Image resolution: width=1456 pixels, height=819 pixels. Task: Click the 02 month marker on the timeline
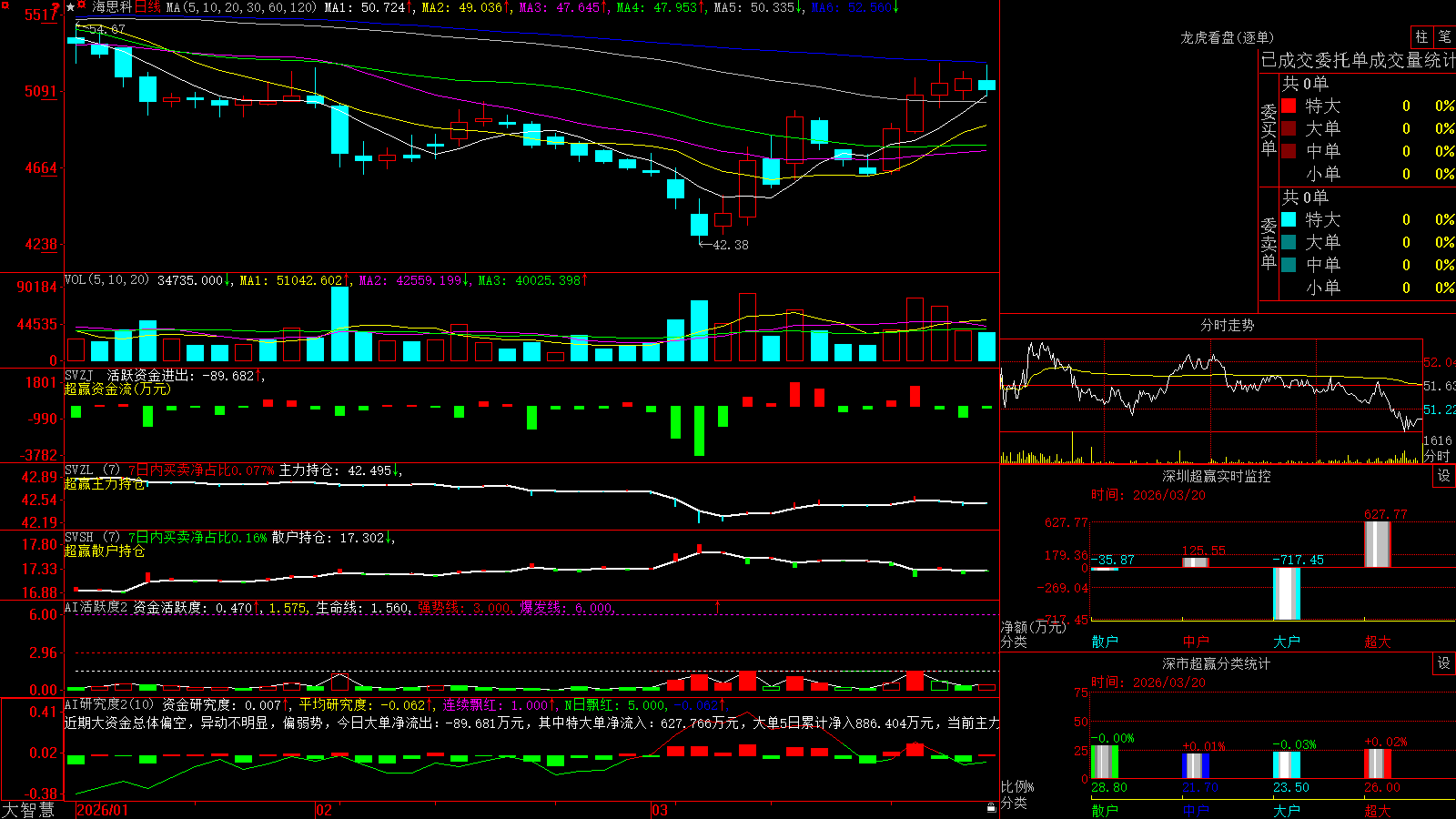point(323,810)
